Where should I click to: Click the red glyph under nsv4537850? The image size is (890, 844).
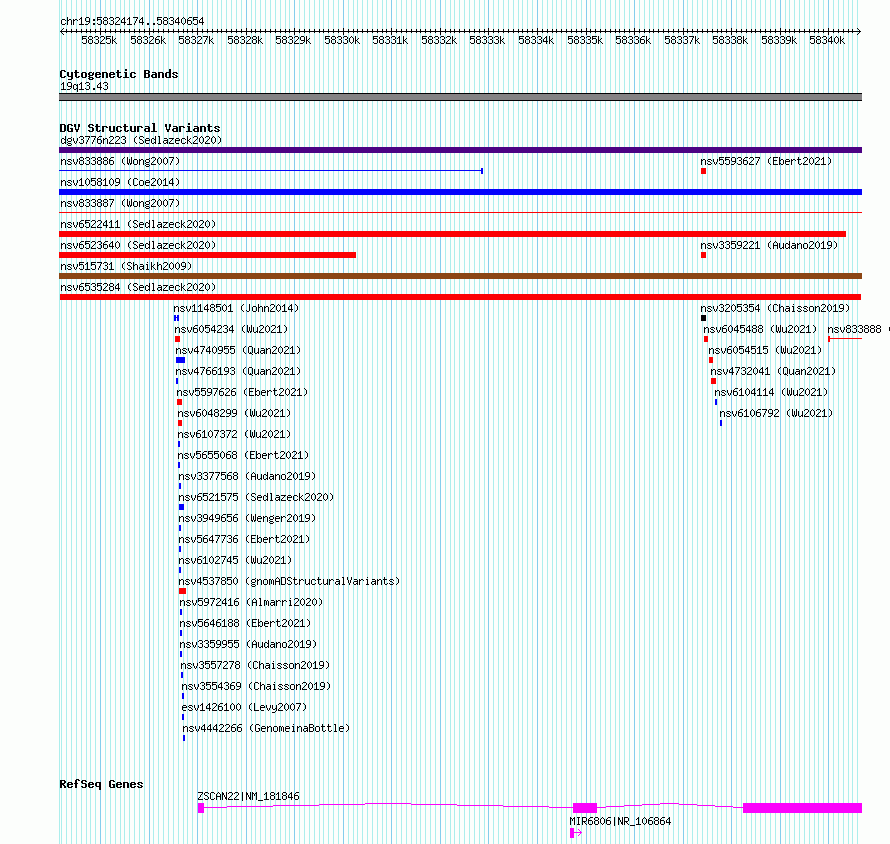(x=182, y=591)
